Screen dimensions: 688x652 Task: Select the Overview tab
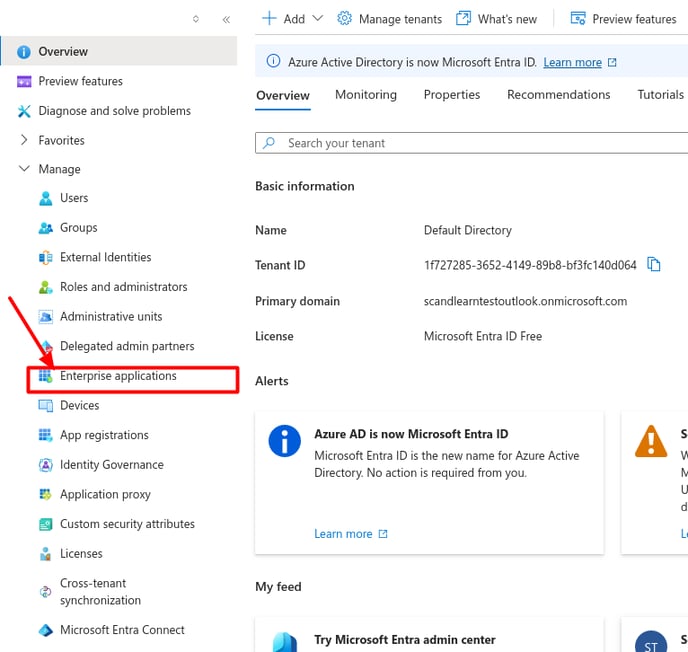(283, 95)
